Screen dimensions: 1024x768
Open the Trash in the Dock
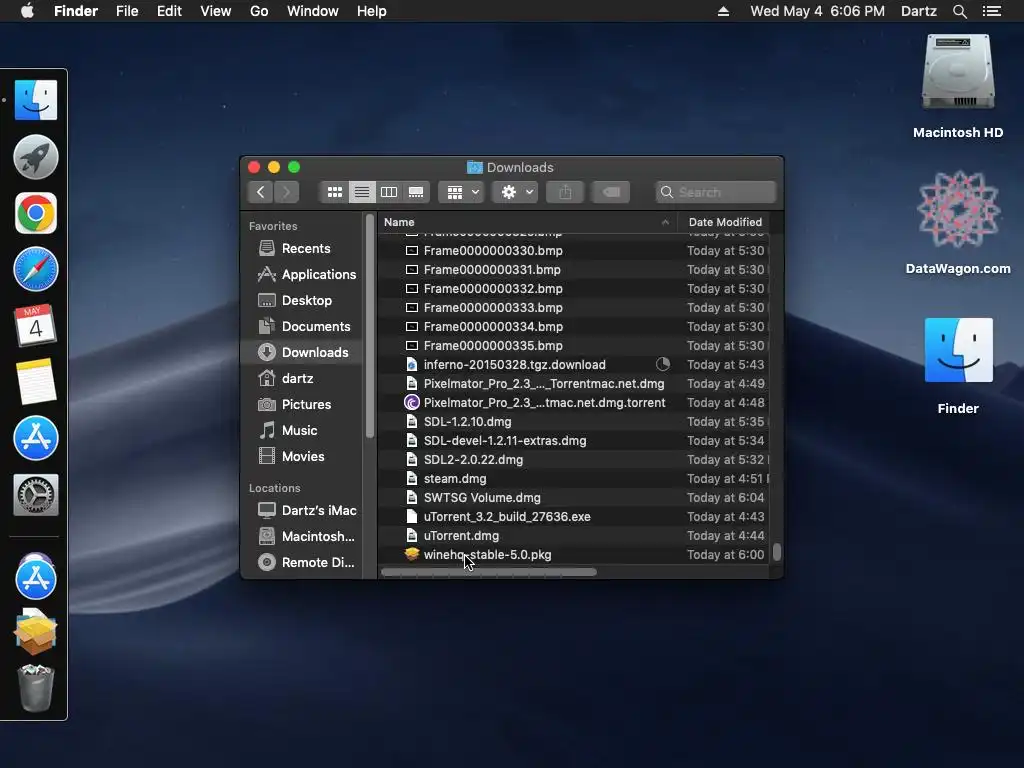(x=36, y=688)
